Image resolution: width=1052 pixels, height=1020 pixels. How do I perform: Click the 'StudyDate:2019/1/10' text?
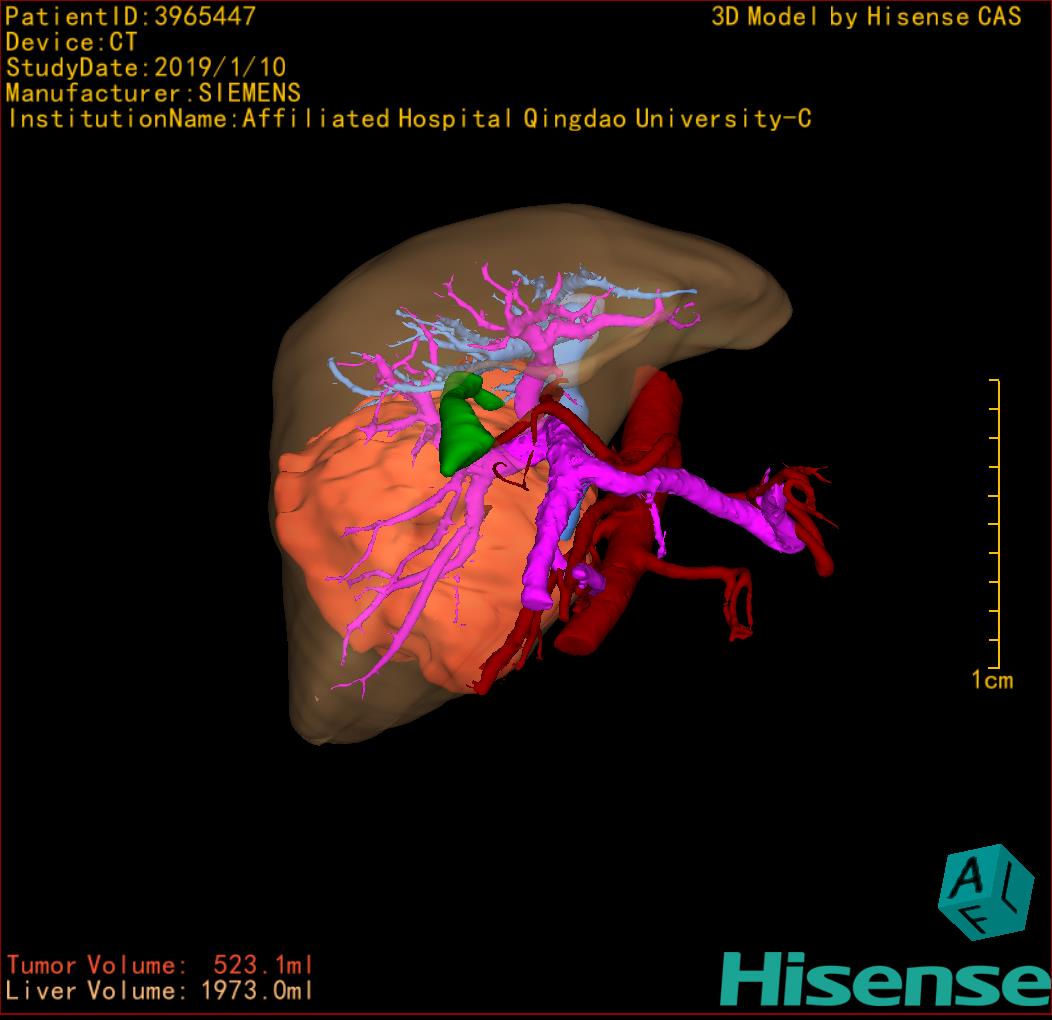pos(146,68)
